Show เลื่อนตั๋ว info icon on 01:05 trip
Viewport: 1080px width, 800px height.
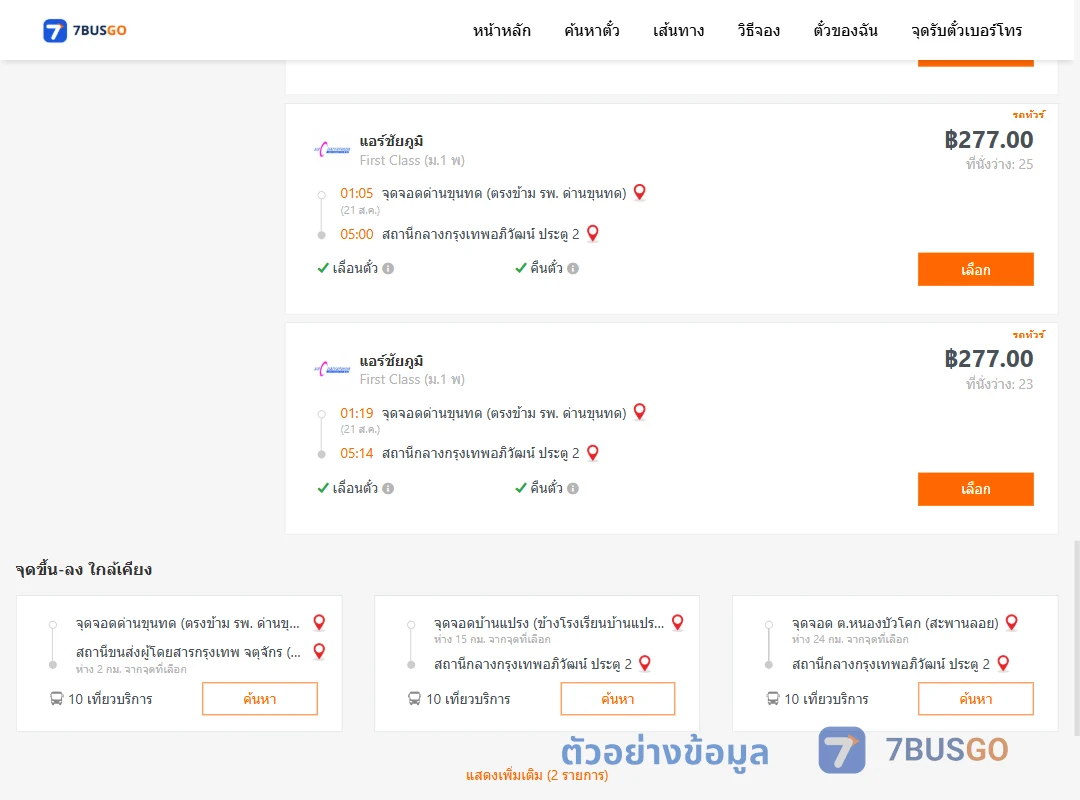388,269
